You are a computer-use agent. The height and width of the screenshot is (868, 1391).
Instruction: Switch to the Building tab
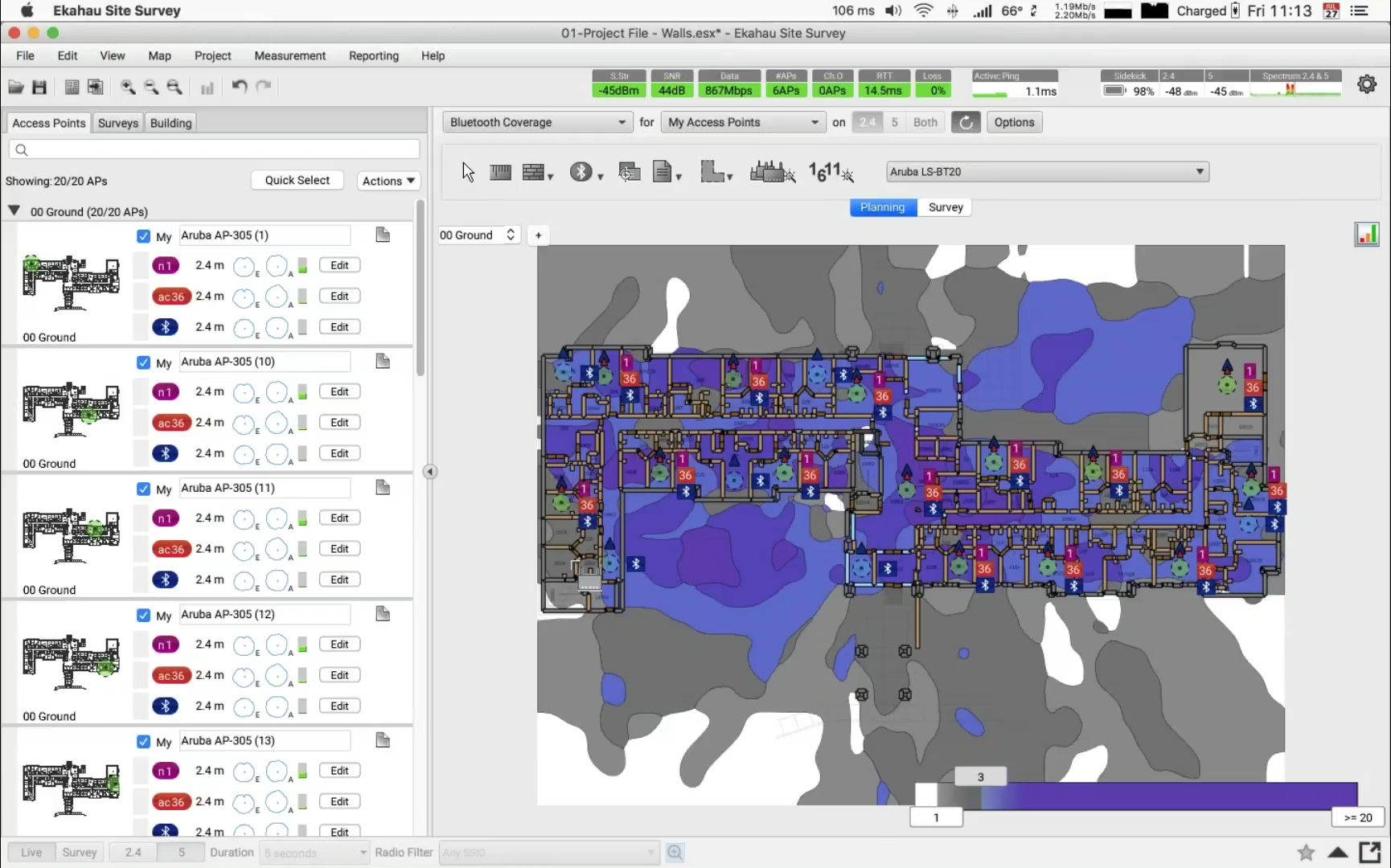[x=170, y=123]
